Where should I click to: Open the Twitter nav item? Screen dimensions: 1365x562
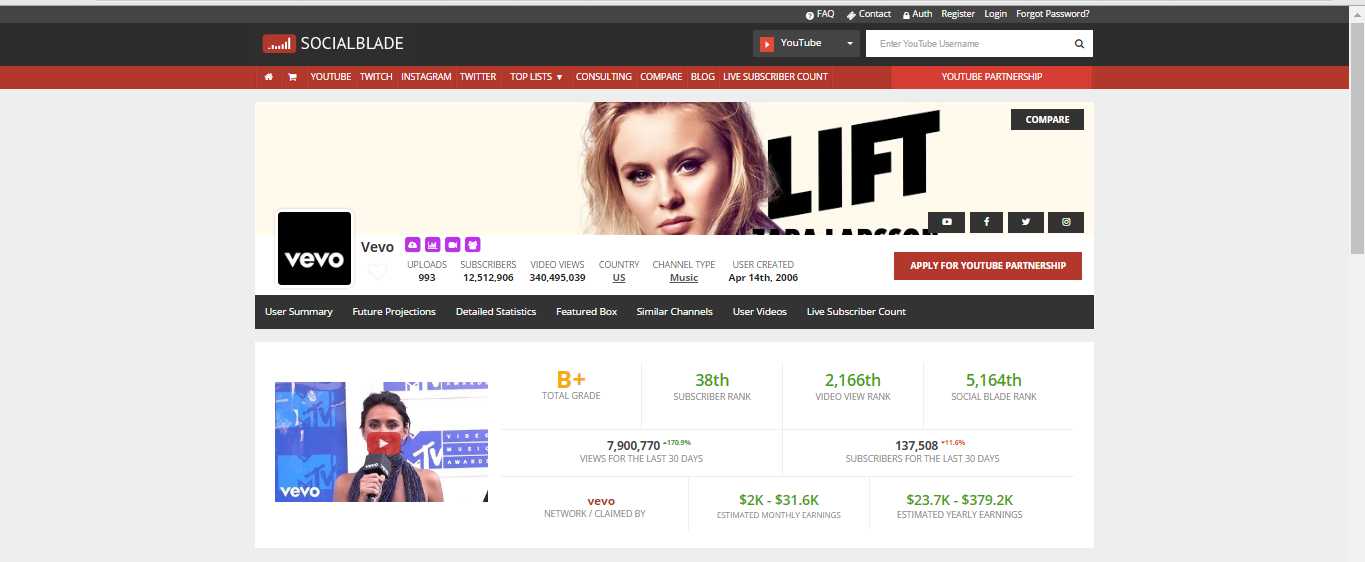click(478, 77)
